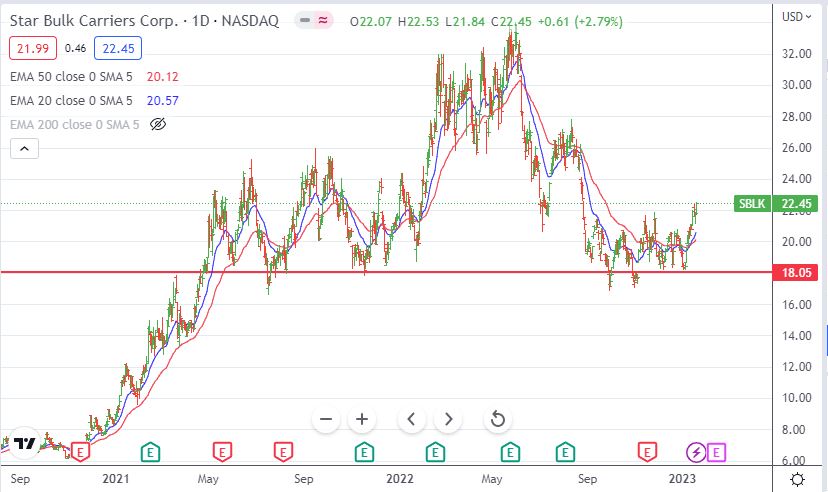
Task: Select the red horizontal support line
Action: (x=385, y=272)
